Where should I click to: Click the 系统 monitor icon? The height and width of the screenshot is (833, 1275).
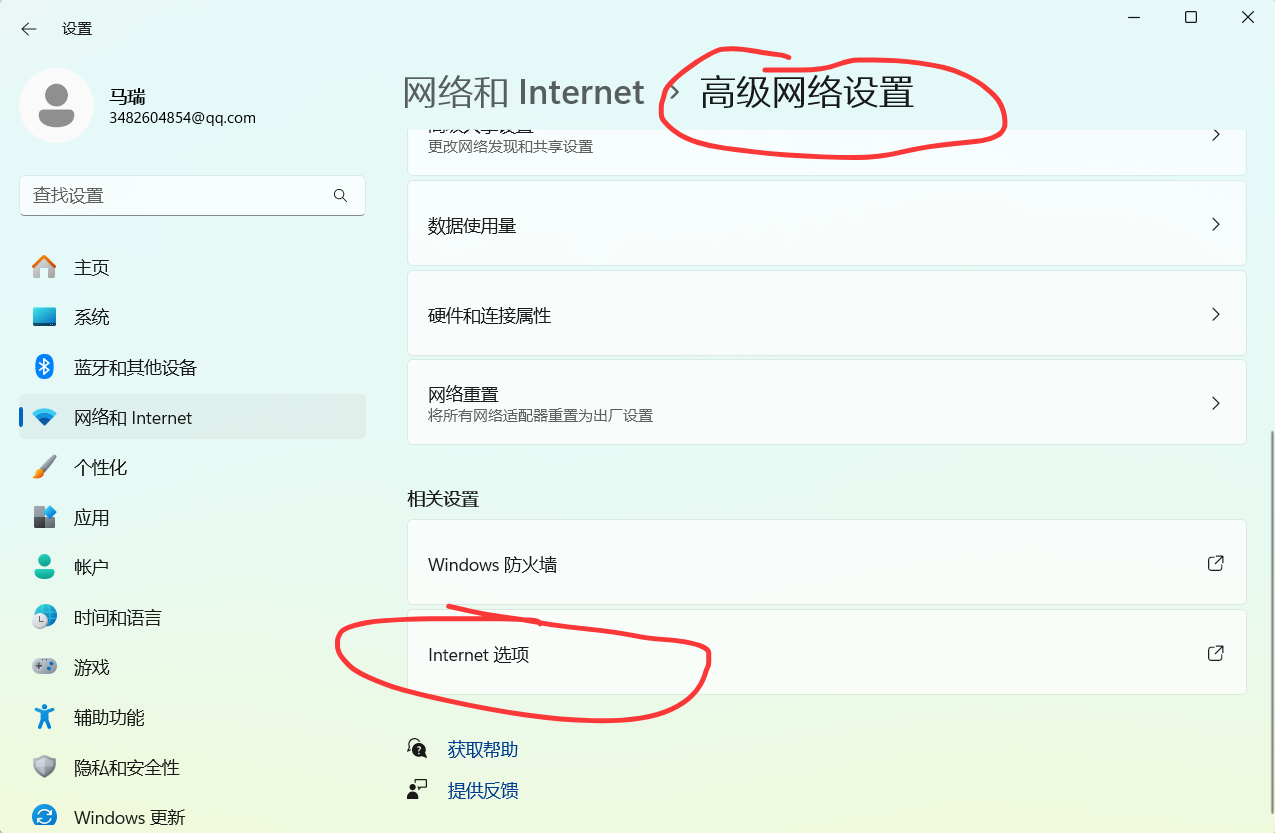click(x=44, y=317)
